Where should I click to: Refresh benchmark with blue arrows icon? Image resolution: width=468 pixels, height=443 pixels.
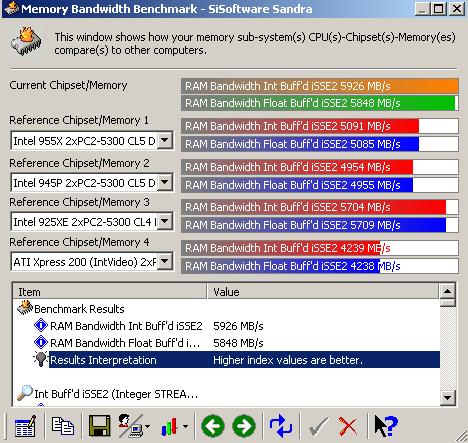281,426
